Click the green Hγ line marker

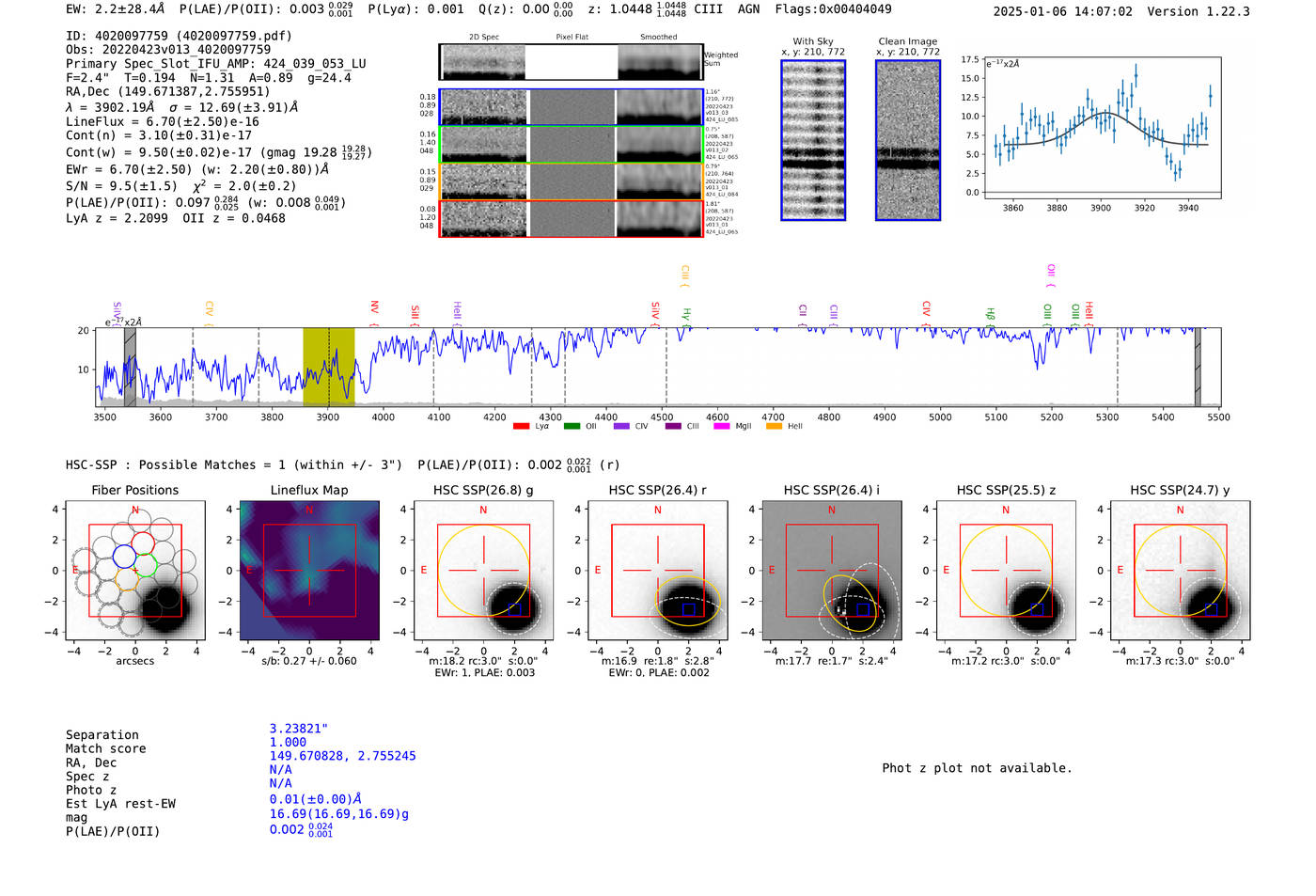pos(687,316)
